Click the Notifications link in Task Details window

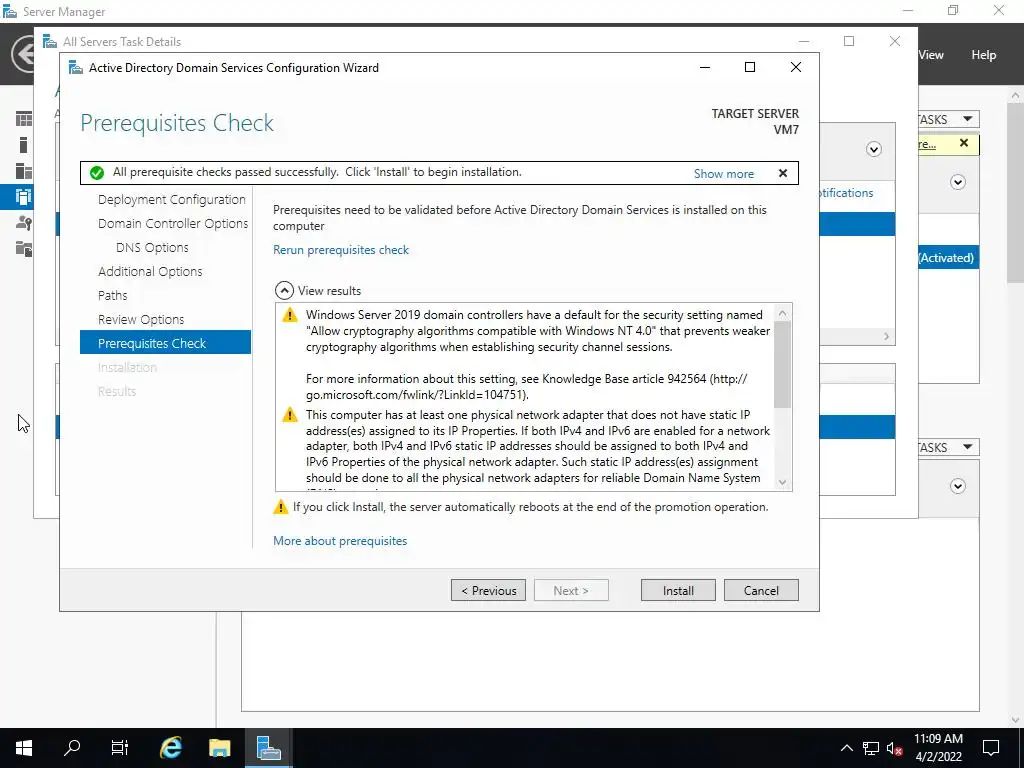pyautogui.click(x=846, y=193)
